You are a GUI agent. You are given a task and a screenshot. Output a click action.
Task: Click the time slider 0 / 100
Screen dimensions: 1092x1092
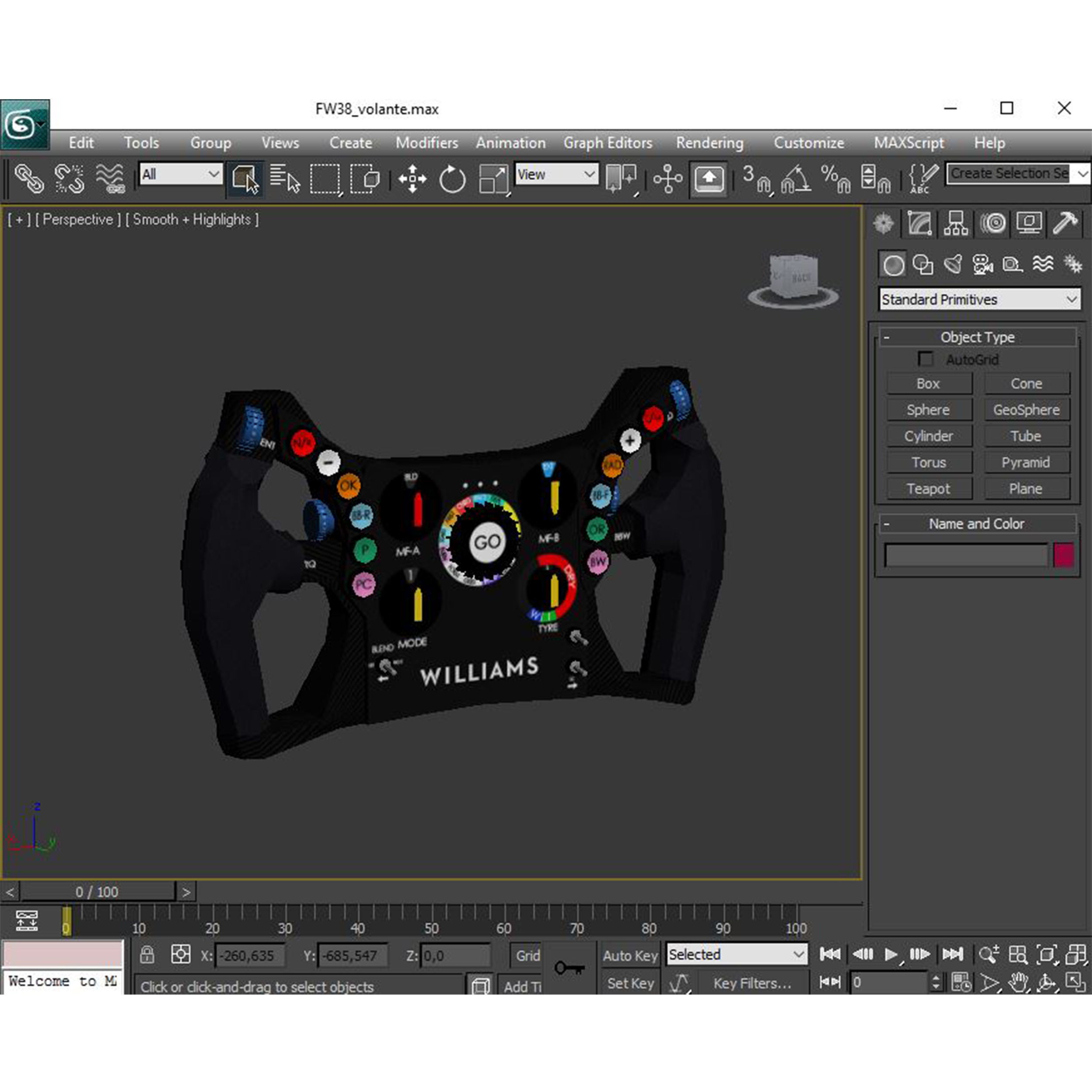97,892
